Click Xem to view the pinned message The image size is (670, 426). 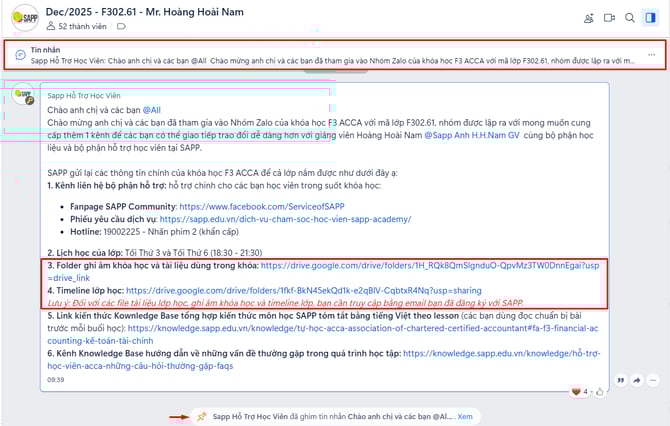[x=465, y=415]
